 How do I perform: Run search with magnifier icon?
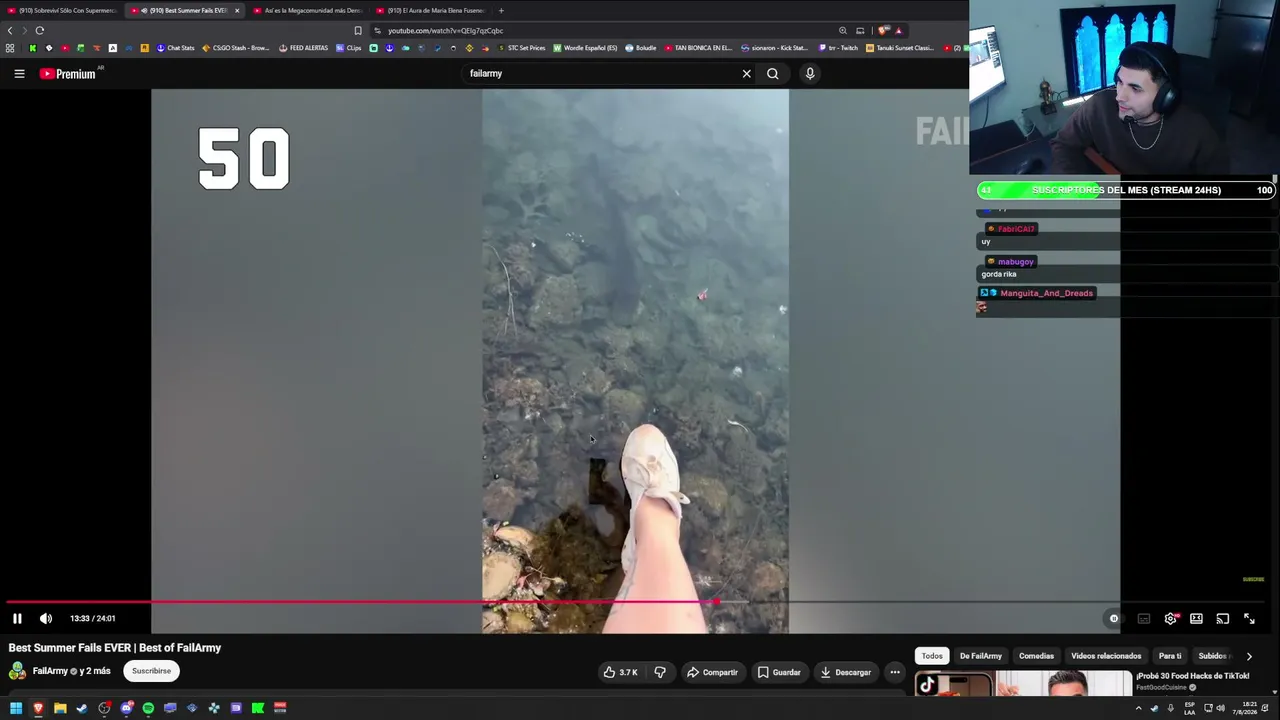point(773,73)
